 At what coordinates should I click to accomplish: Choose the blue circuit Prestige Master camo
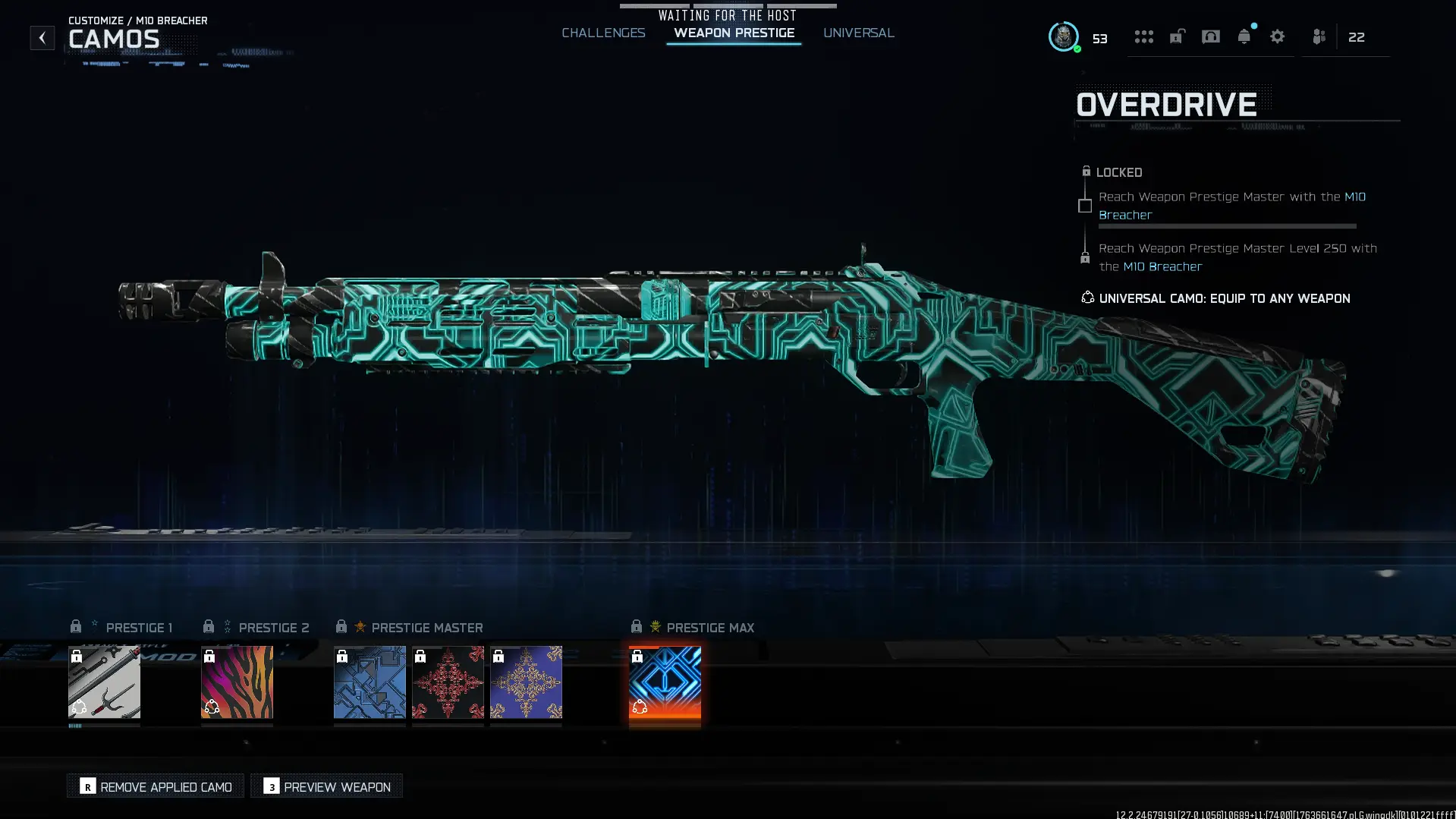[370, 682]
